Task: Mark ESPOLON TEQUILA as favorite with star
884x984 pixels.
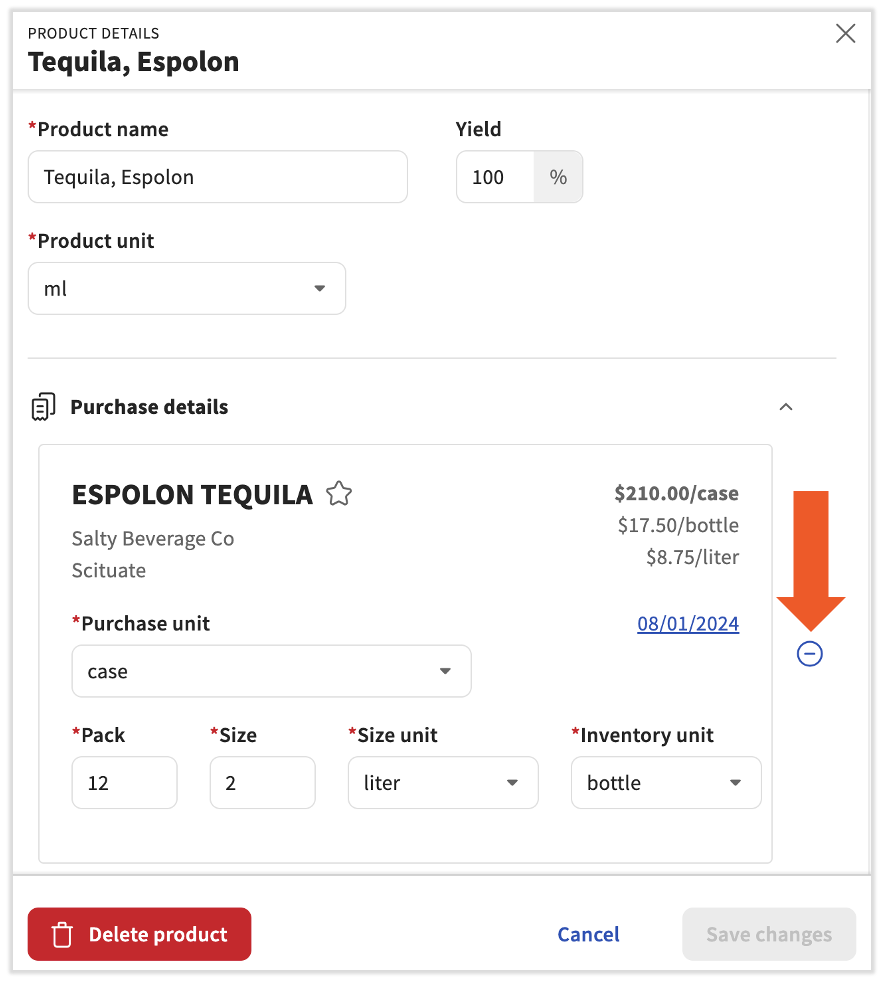Action: [339, 494]
